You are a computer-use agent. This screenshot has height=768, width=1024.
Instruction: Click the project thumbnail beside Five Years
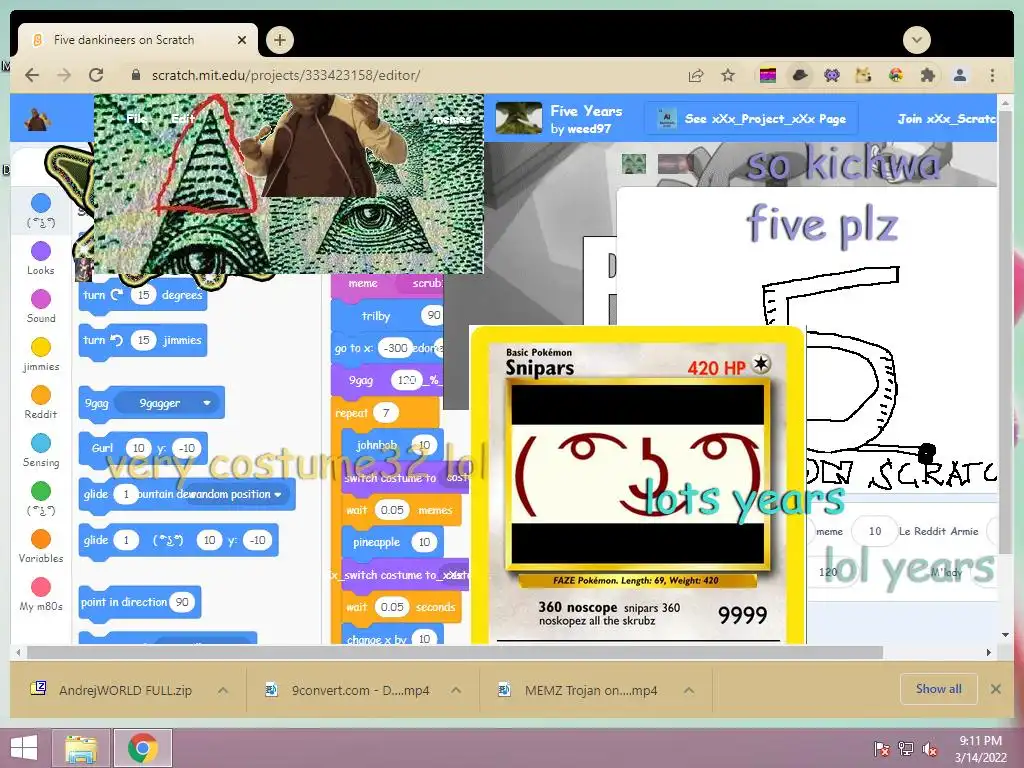[x=519, y=118]
